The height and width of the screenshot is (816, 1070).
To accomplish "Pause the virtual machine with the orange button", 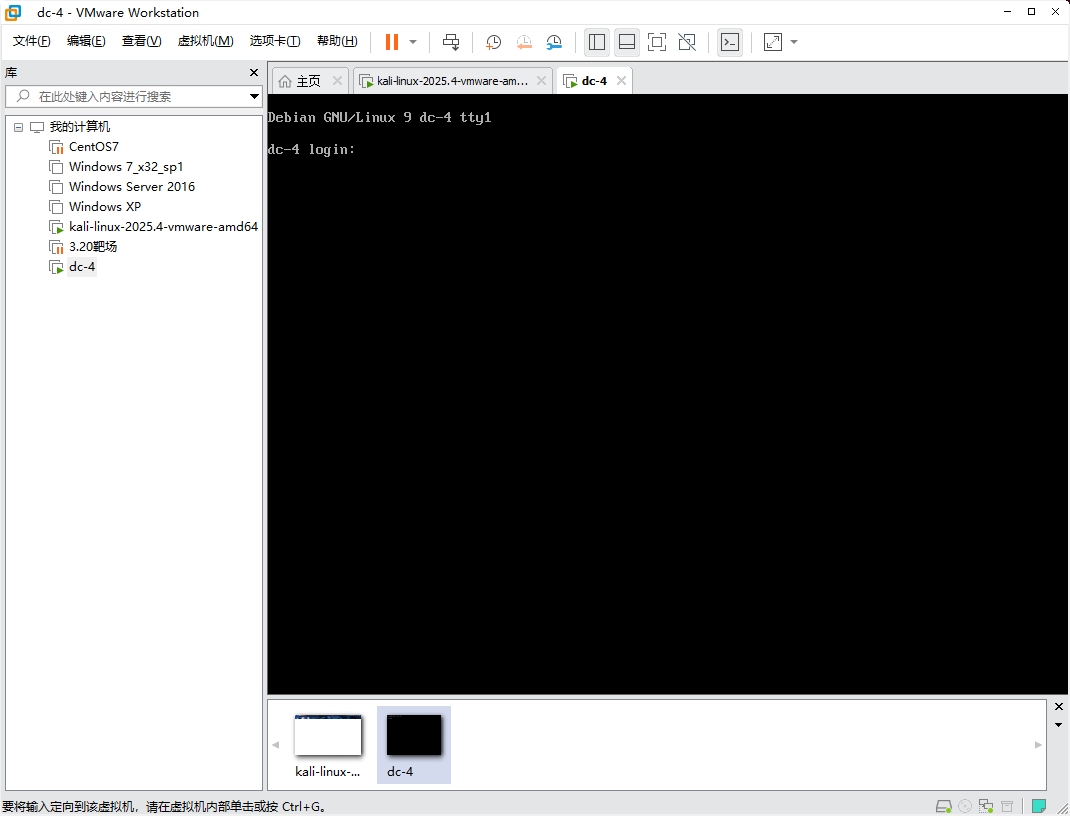I will [392, 42].
